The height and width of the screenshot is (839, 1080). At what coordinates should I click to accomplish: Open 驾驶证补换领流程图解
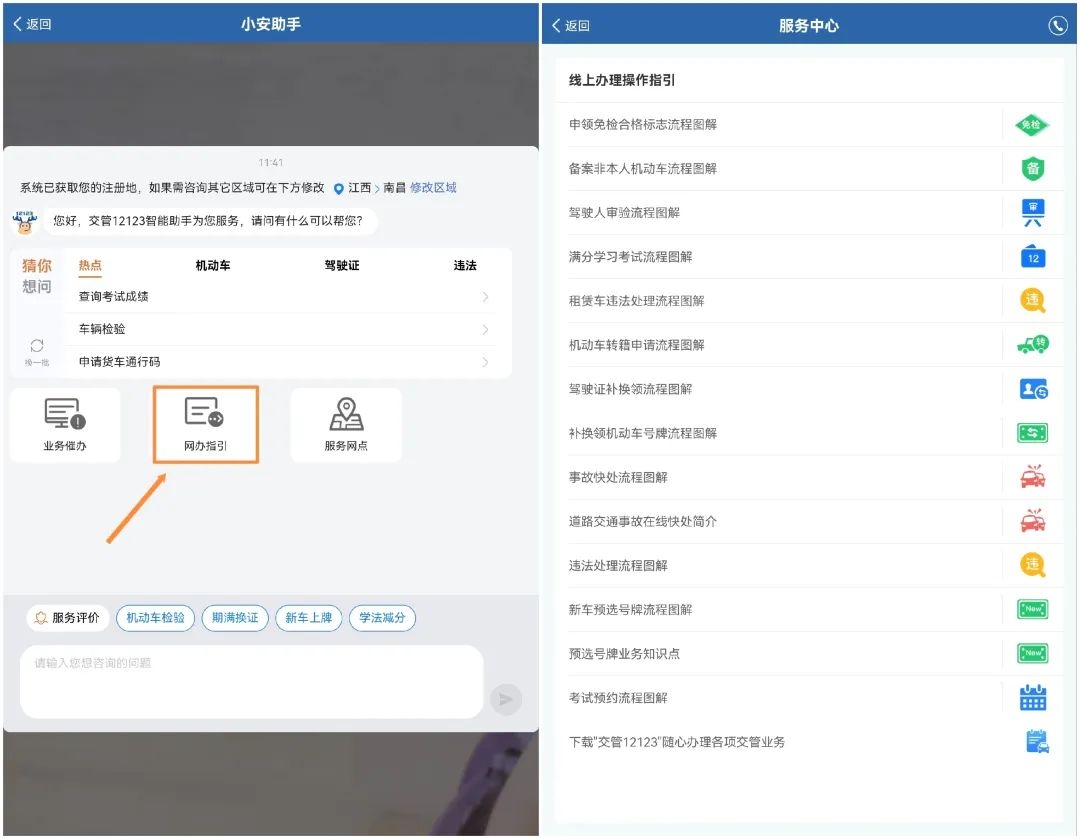(809, 389)
